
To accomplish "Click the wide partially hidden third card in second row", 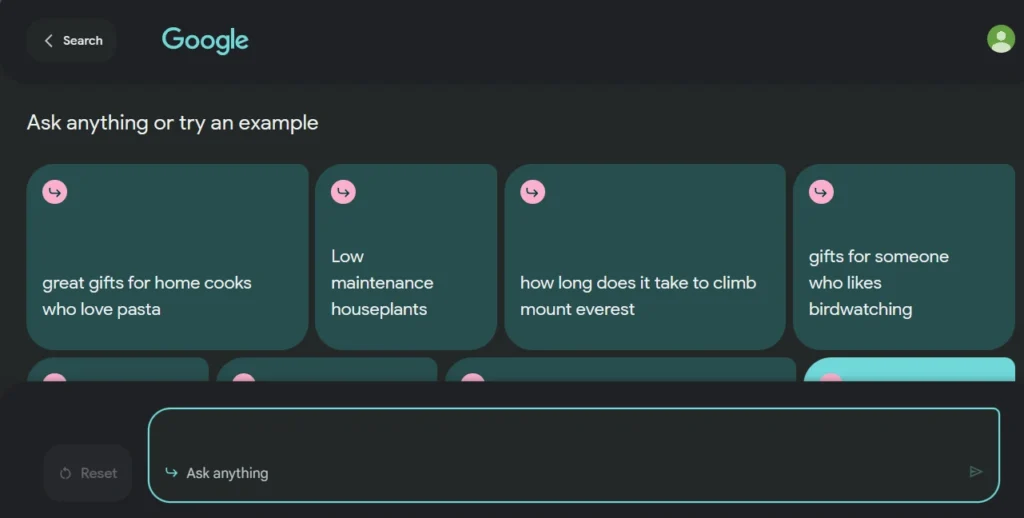I will coord(620,370).
